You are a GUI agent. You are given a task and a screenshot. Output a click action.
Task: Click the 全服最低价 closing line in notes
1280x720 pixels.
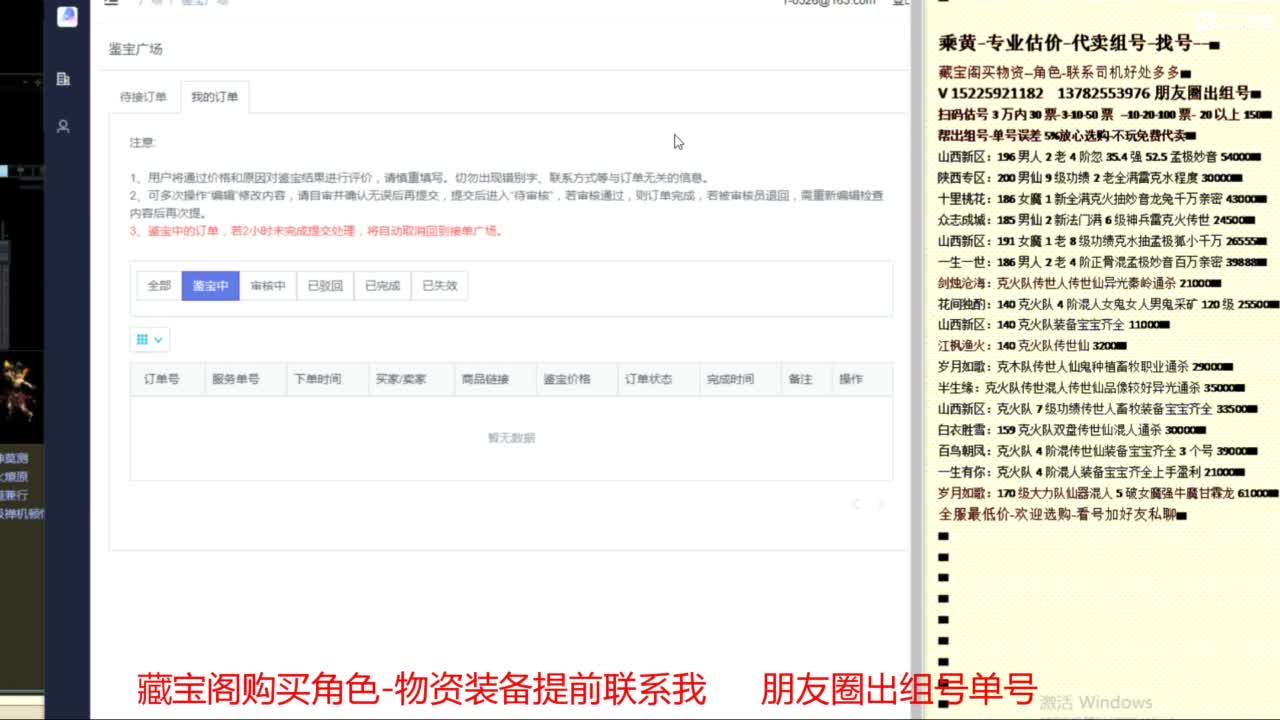point(1062,514)
